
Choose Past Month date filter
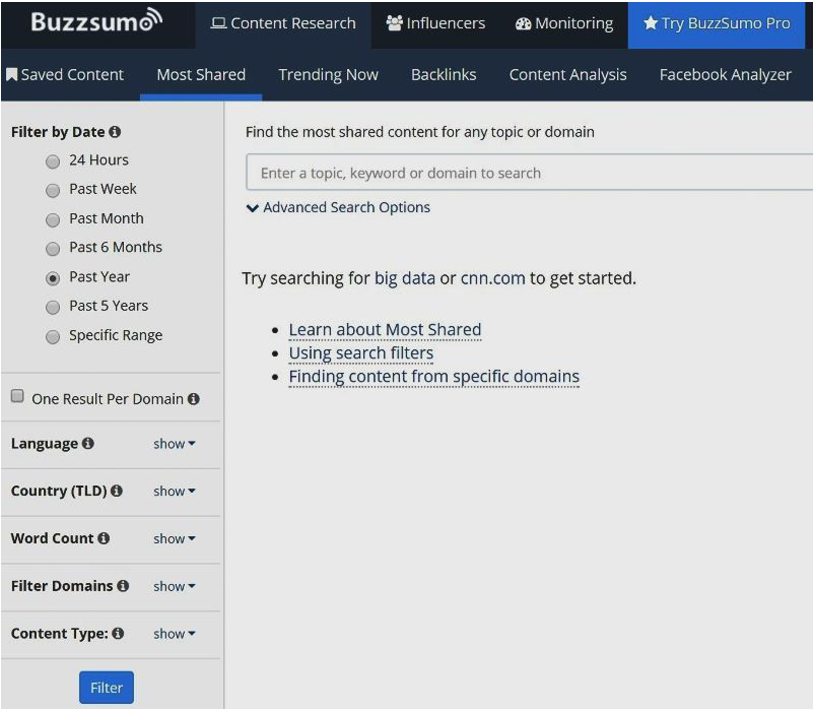(52, 220)
